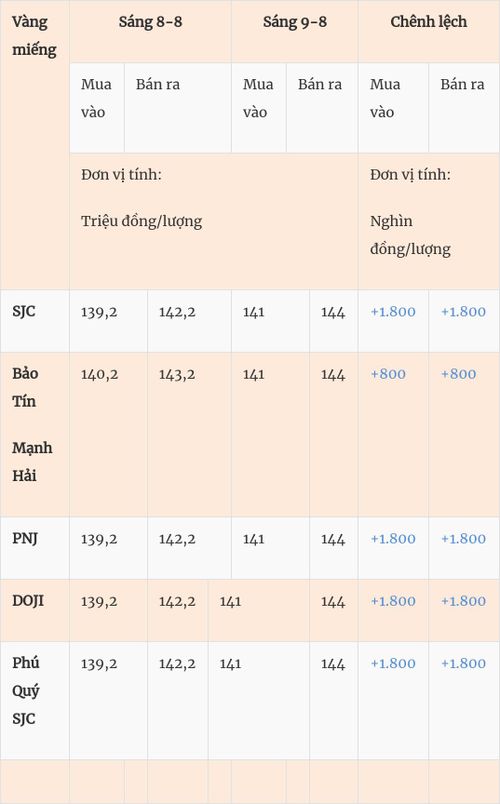Viewport: 500px width, 804px height.
Task: Click the Triệu đồng/lượng unit text
Action: coord(142,222)
